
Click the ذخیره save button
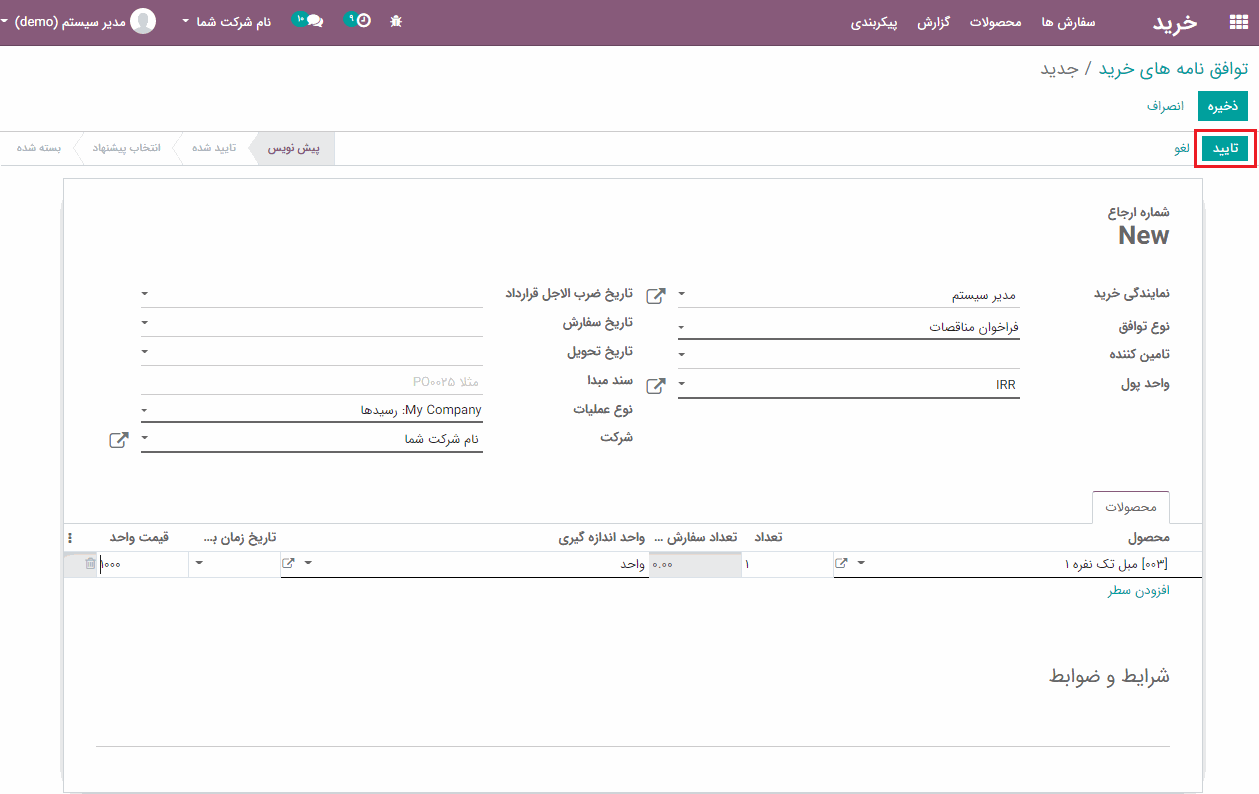[x=1223, y=106]
